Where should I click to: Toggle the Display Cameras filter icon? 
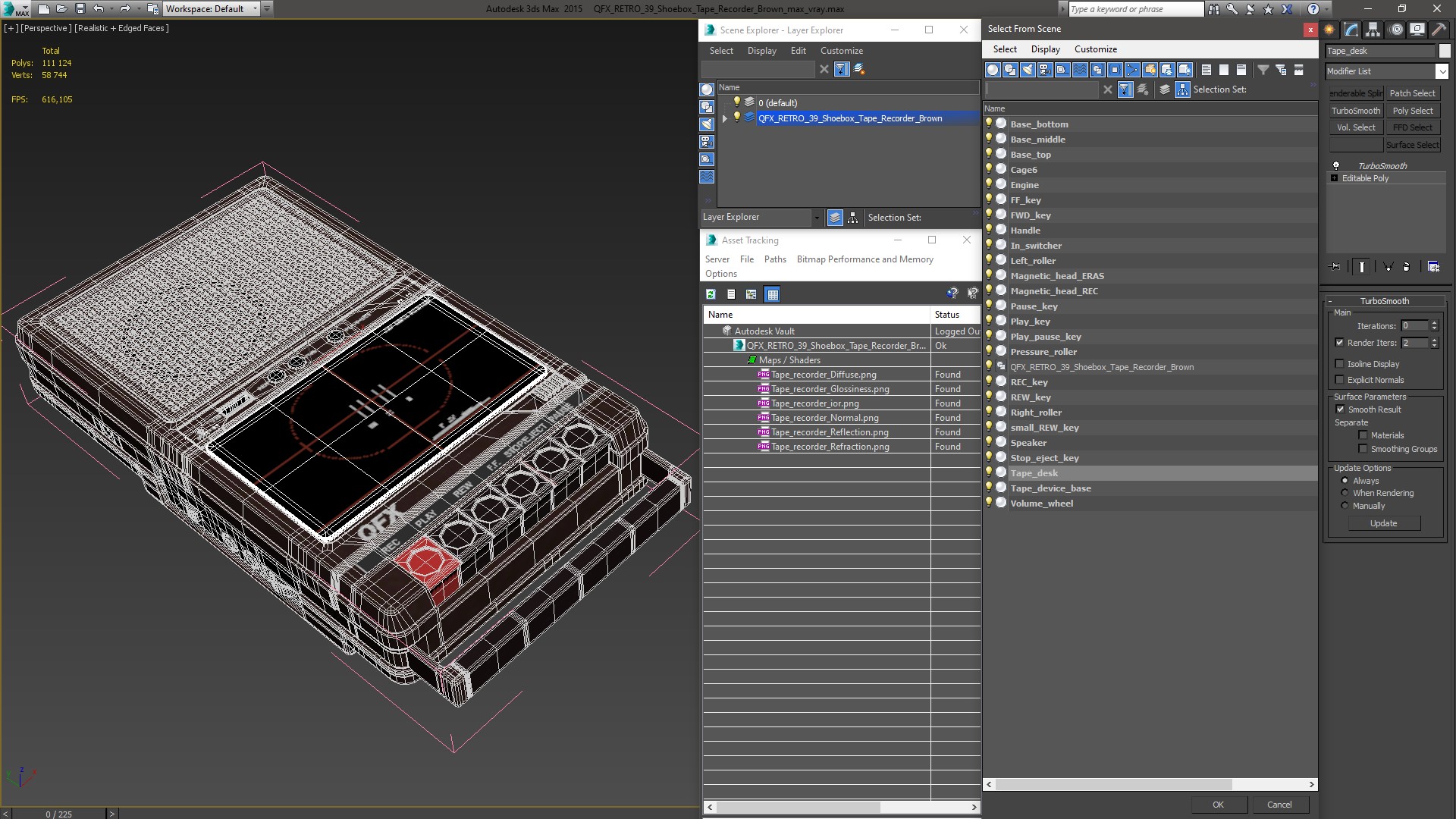1045,70
